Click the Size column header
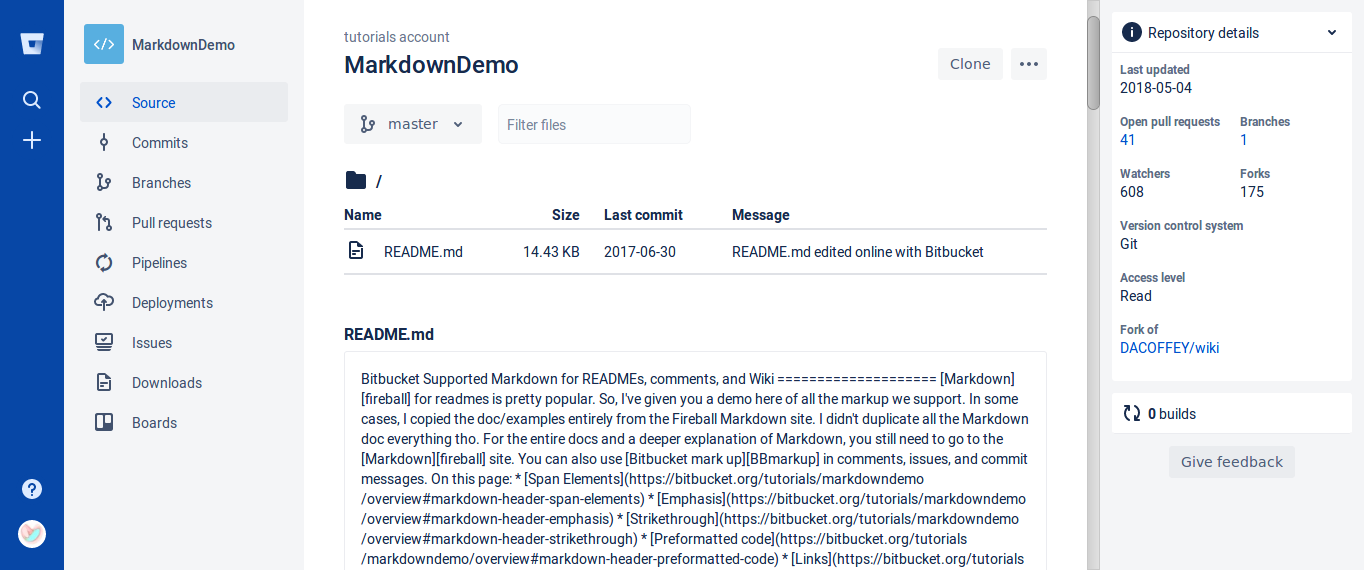Screen dimensions: 1364x570 (566, 215)
